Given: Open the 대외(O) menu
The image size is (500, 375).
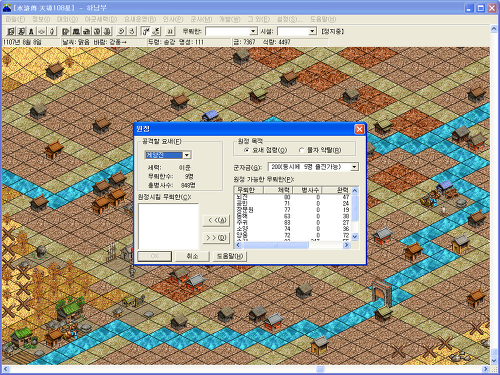Looking at the screenshot, I should point(67,19).
